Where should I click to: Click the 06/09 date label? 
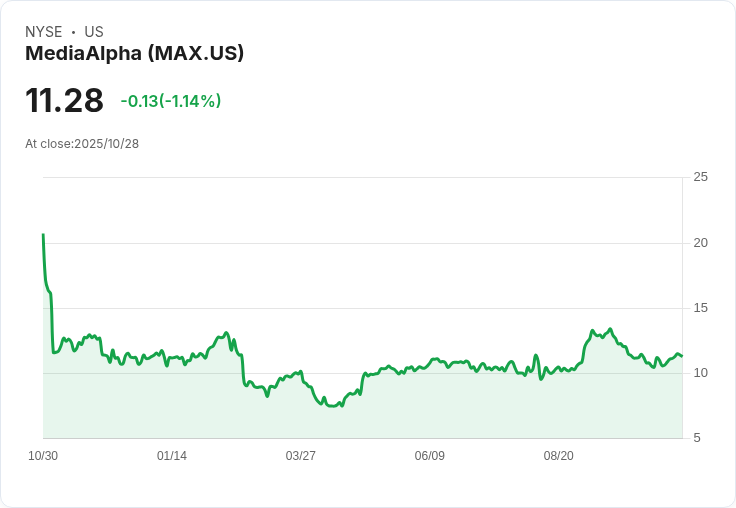tap(430, 456)
